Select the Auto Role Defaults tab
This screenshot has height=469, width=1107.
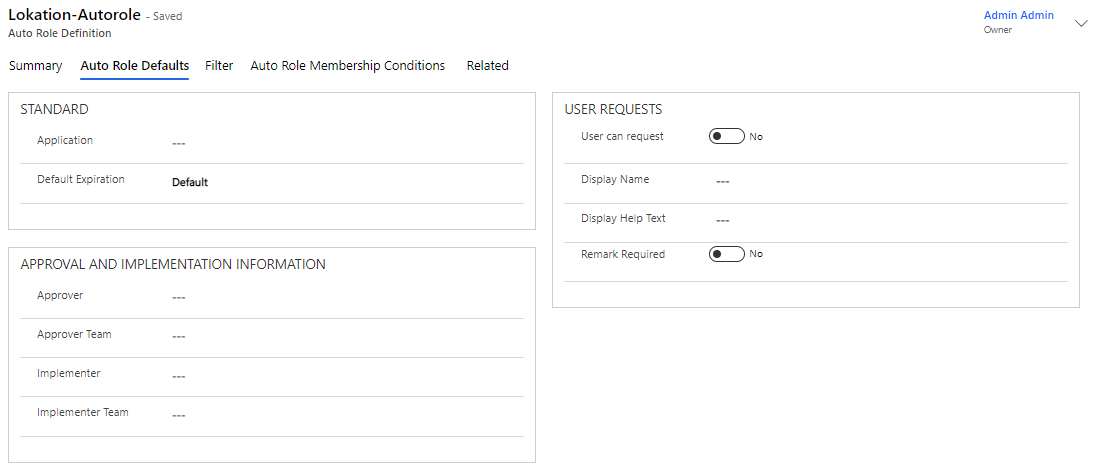[x=135, y=66]
